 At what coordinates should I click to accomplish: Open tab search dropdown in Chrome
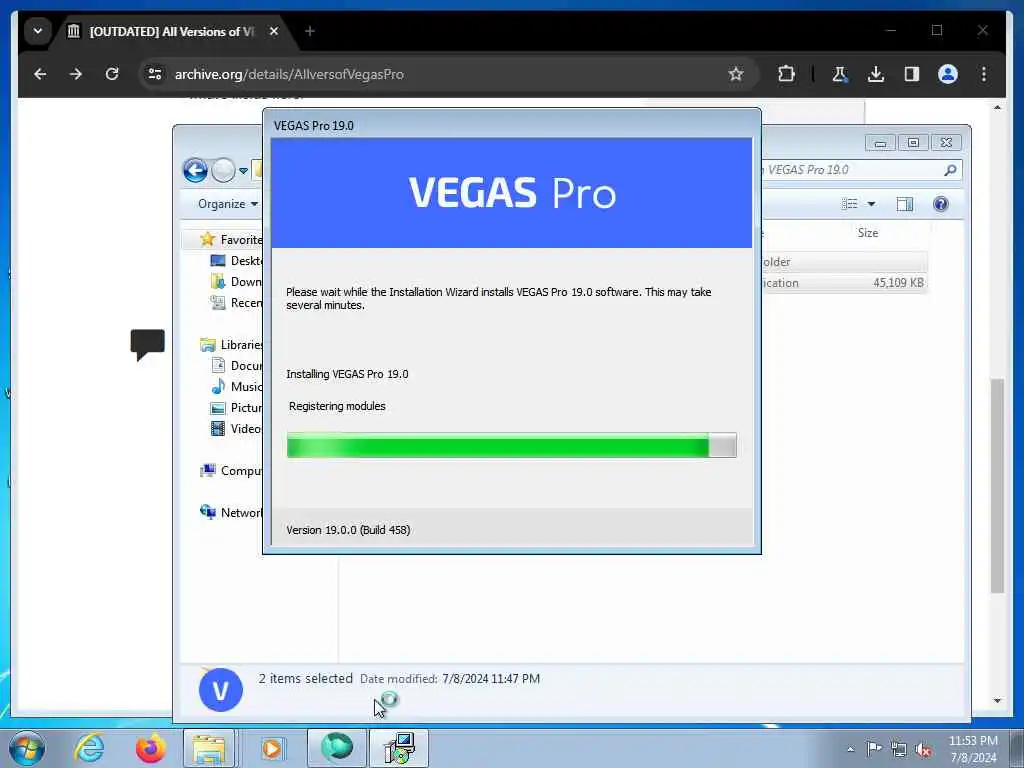point(38,31)
